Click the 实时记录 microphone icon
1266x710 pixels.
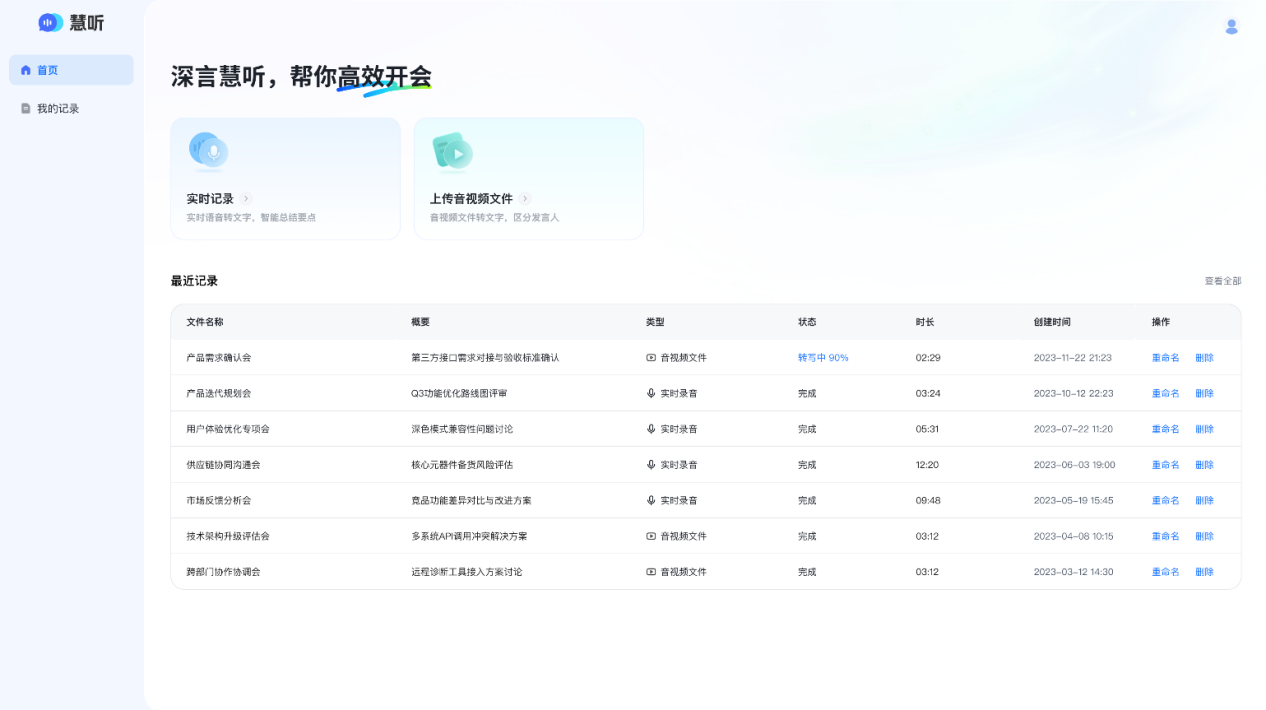pyautogui.click(x=208, y=152)
